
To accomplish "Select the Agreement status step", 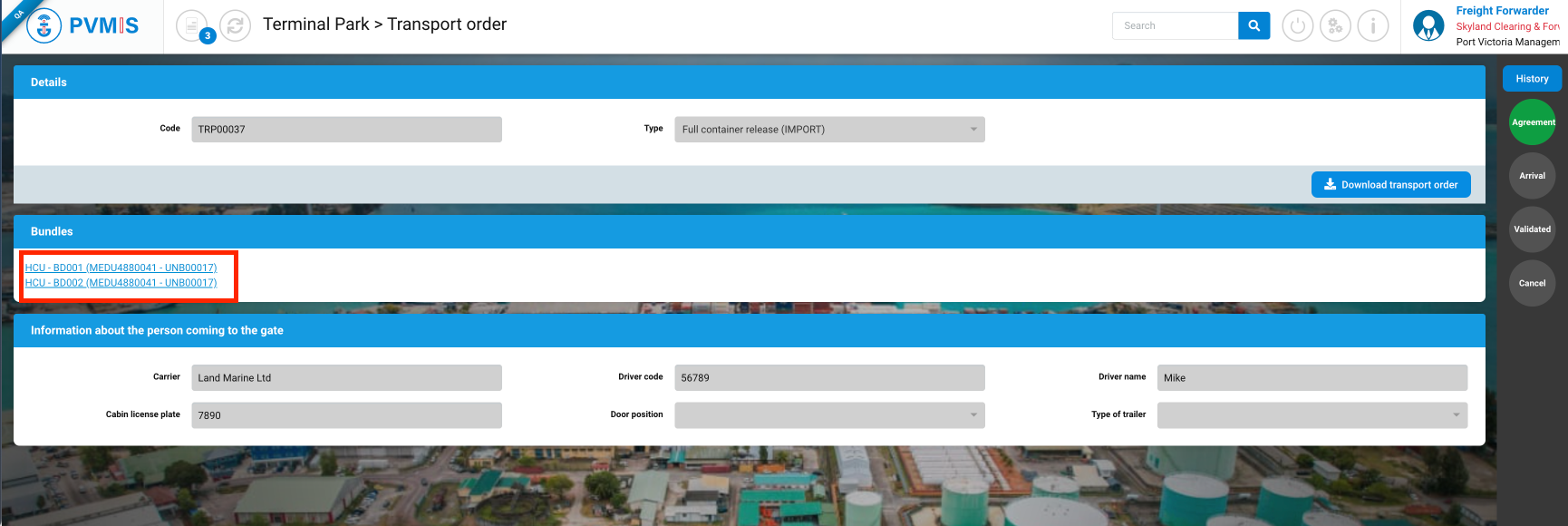I will [1532, 122].
